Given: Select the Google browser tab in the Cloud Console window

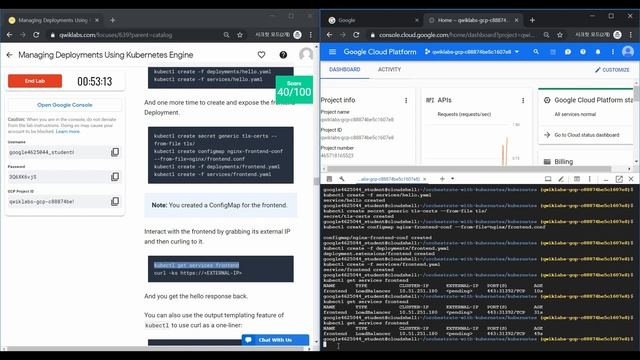Looking at the screenshot, I should [373, 20].
